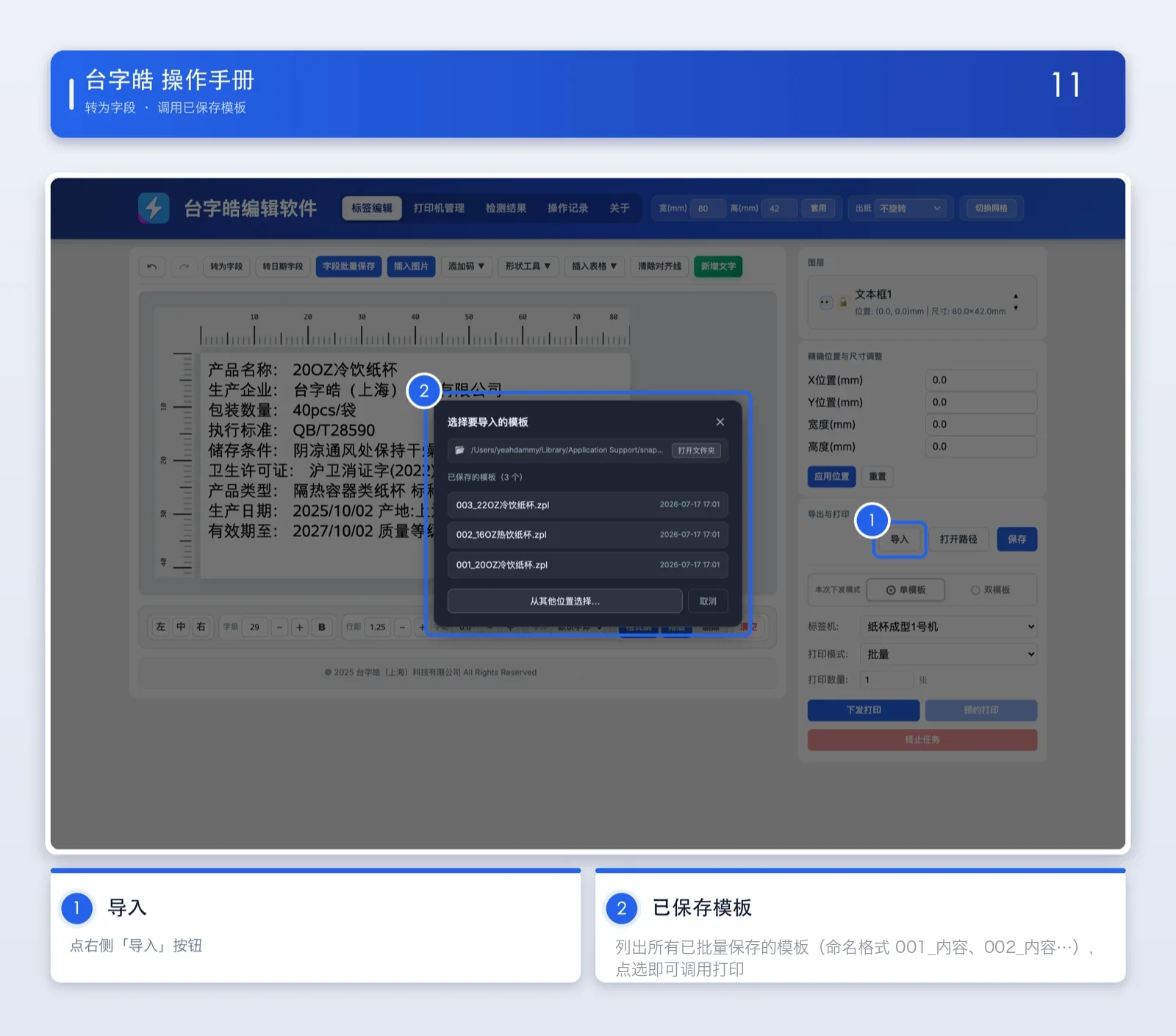Screen dimensions: 1176x1036
Task: Select template 002_16OZ热饮纸杯.zpl
Action: coord(587,535)
